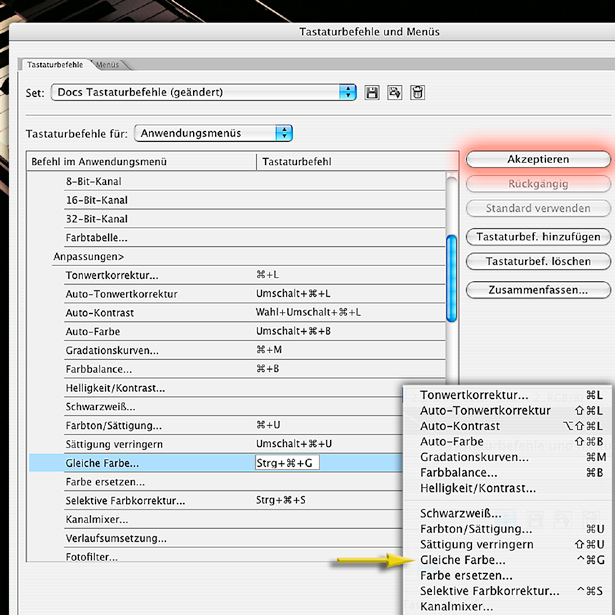Open the Set dropdown menu

pyautogui.click(x=347, y=93)
